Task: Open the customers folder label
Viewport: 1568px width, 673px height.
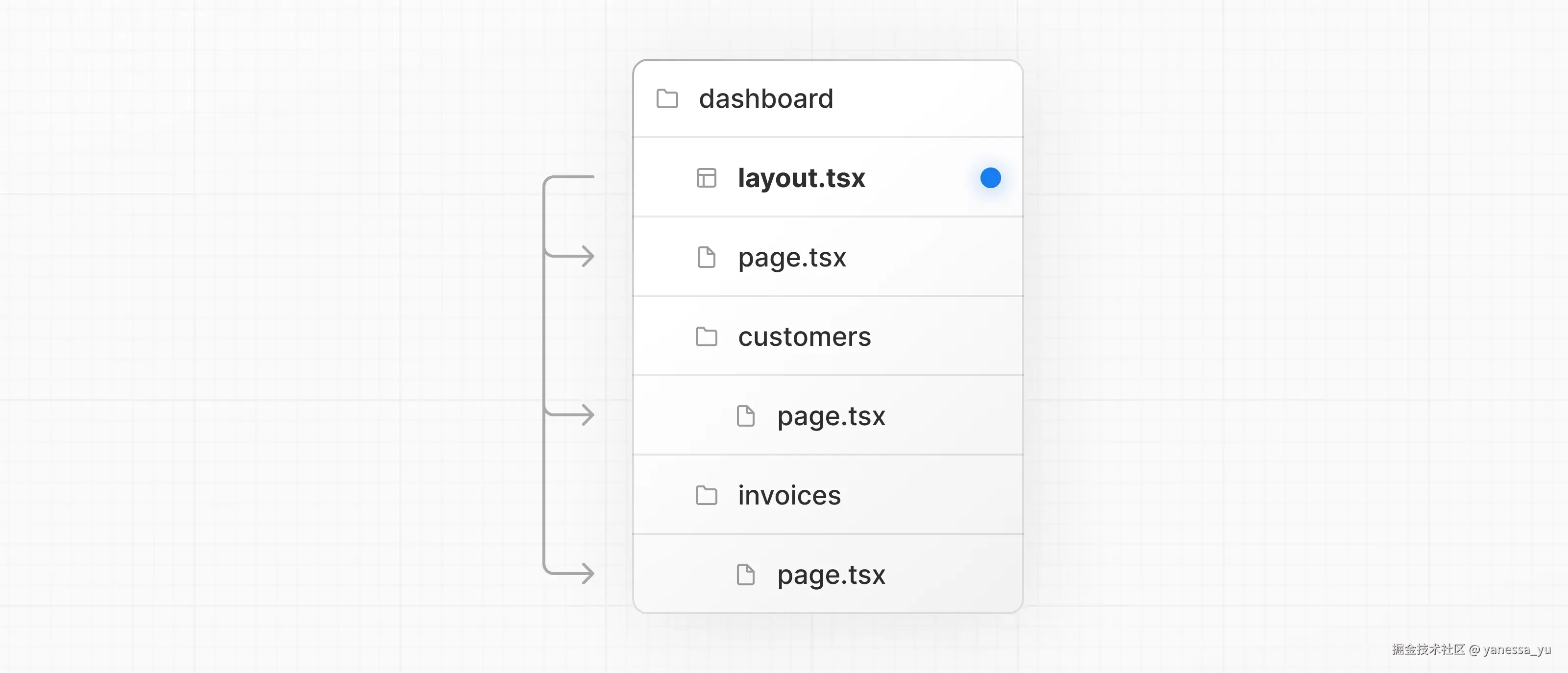Action: coord(804,336)
